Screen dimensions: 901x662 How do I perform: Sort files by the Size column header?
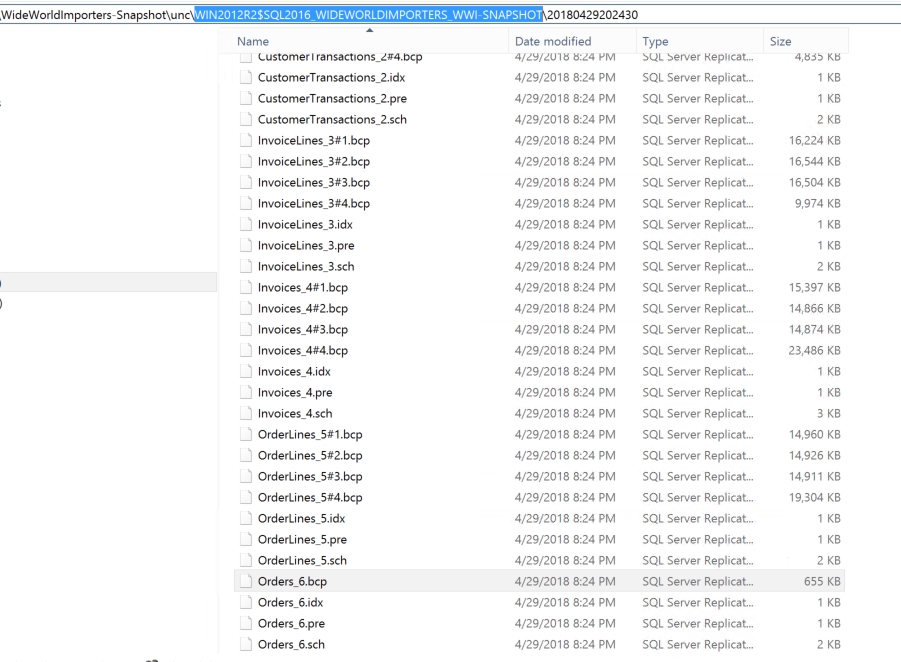tap(780, 41)
